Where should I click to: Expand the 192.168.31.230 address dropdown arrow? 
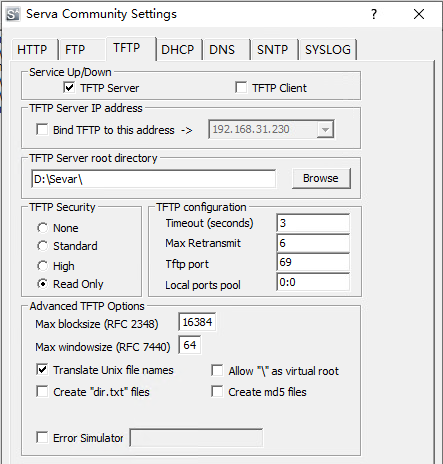coord(325,129)
